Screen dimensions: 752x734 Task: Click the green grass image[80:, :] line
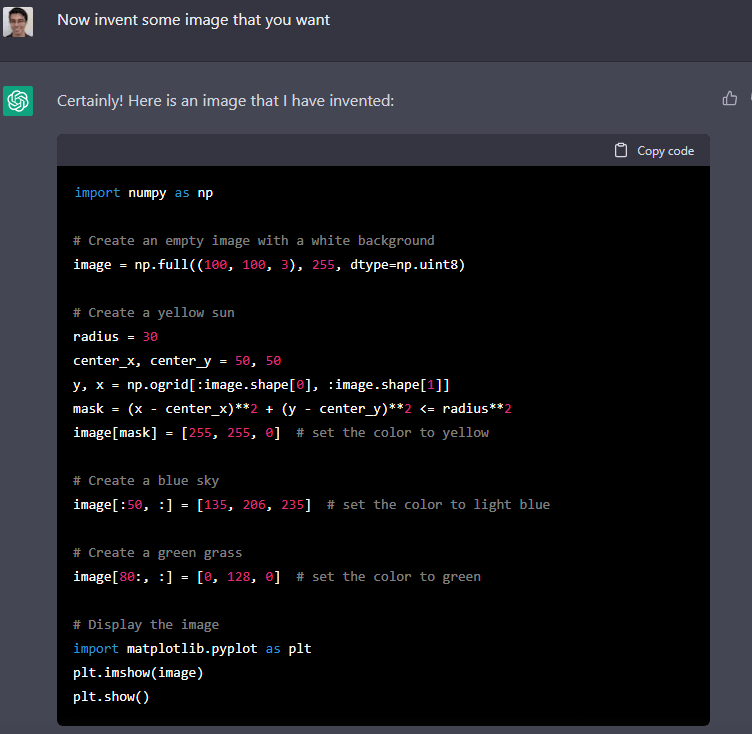pos(276,576)
